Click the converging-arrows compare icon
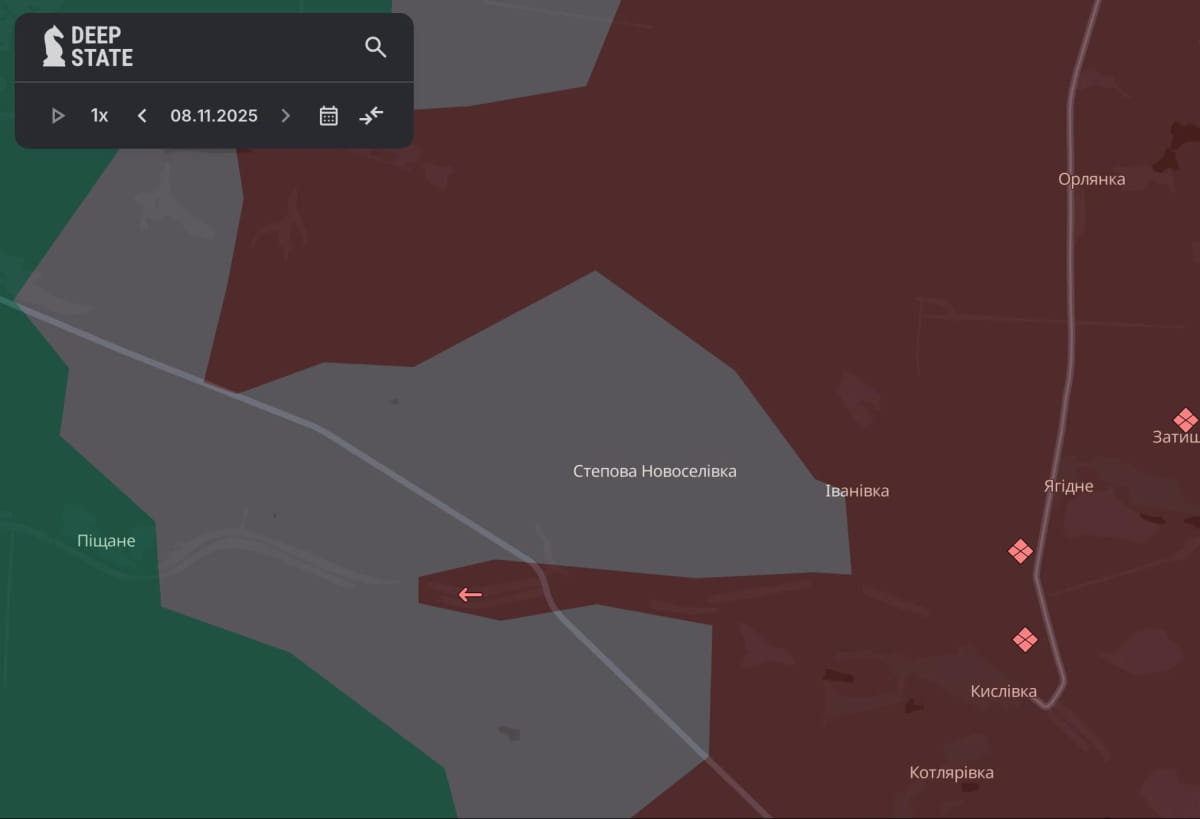The width and height of the screenshot is (1200, 819). click(x=371, y=116)
